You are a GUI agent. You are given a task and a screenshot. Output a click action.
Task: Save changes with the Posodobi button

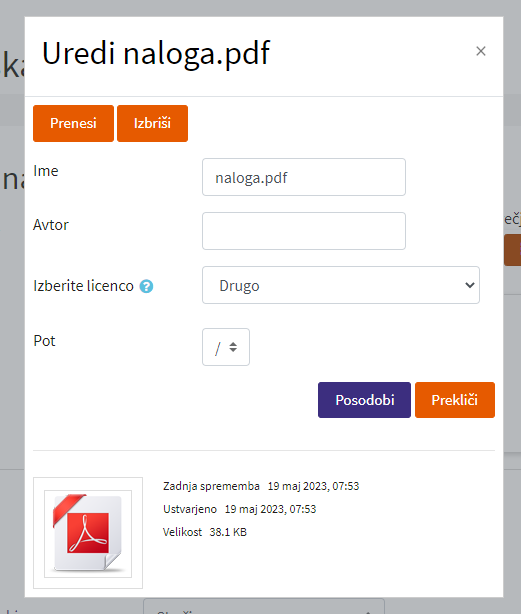click(364, 400)
